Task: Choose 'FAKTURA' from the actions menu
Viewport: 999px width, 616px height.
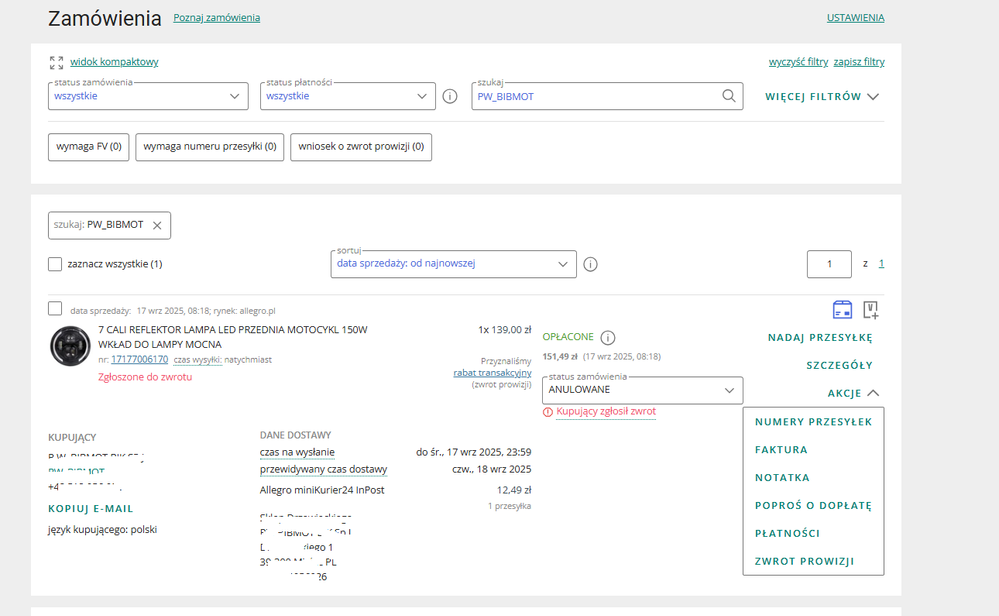Action: tap(781, 450)
